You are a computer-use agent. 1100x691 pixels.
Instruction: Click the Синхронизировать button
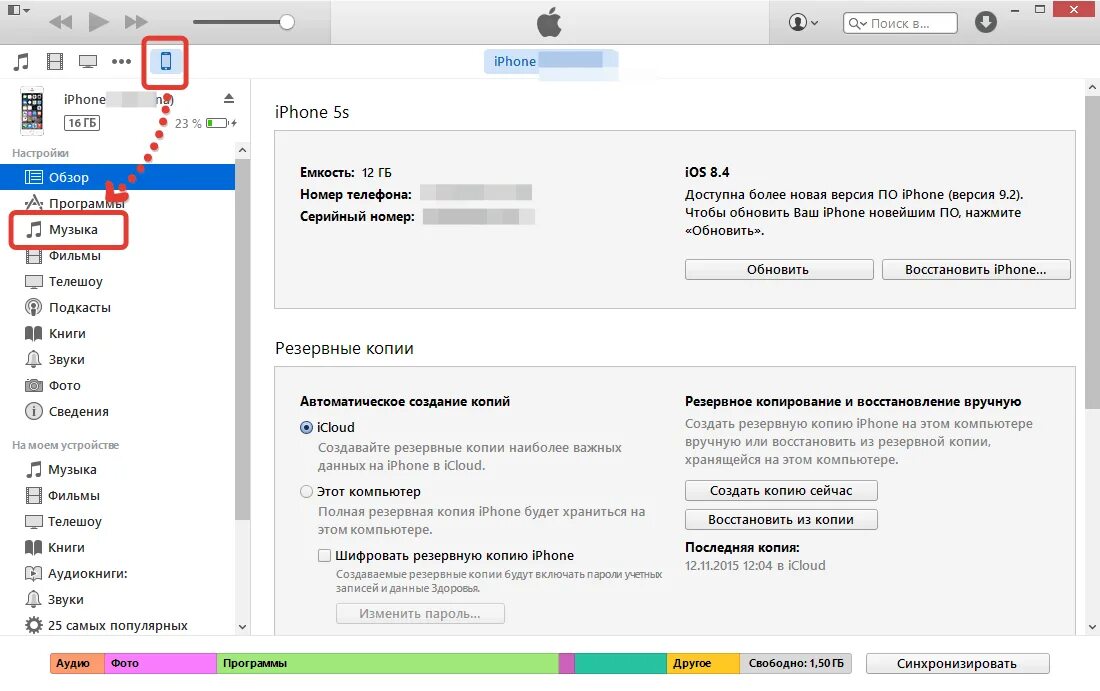tap(958, 664)
